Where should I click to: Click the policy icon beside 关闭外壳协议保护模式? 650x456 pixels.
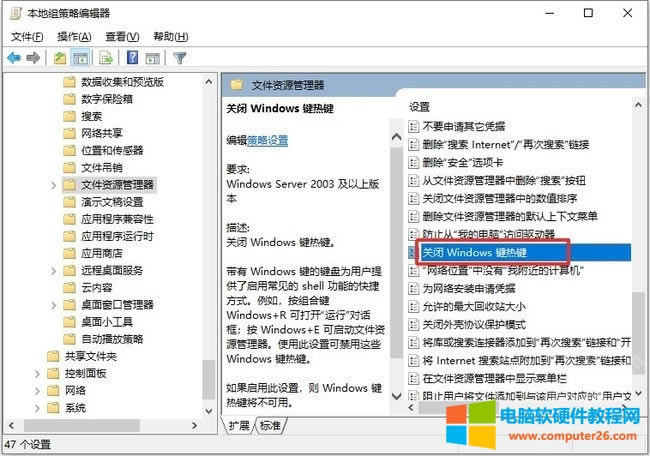coord(413,324)
